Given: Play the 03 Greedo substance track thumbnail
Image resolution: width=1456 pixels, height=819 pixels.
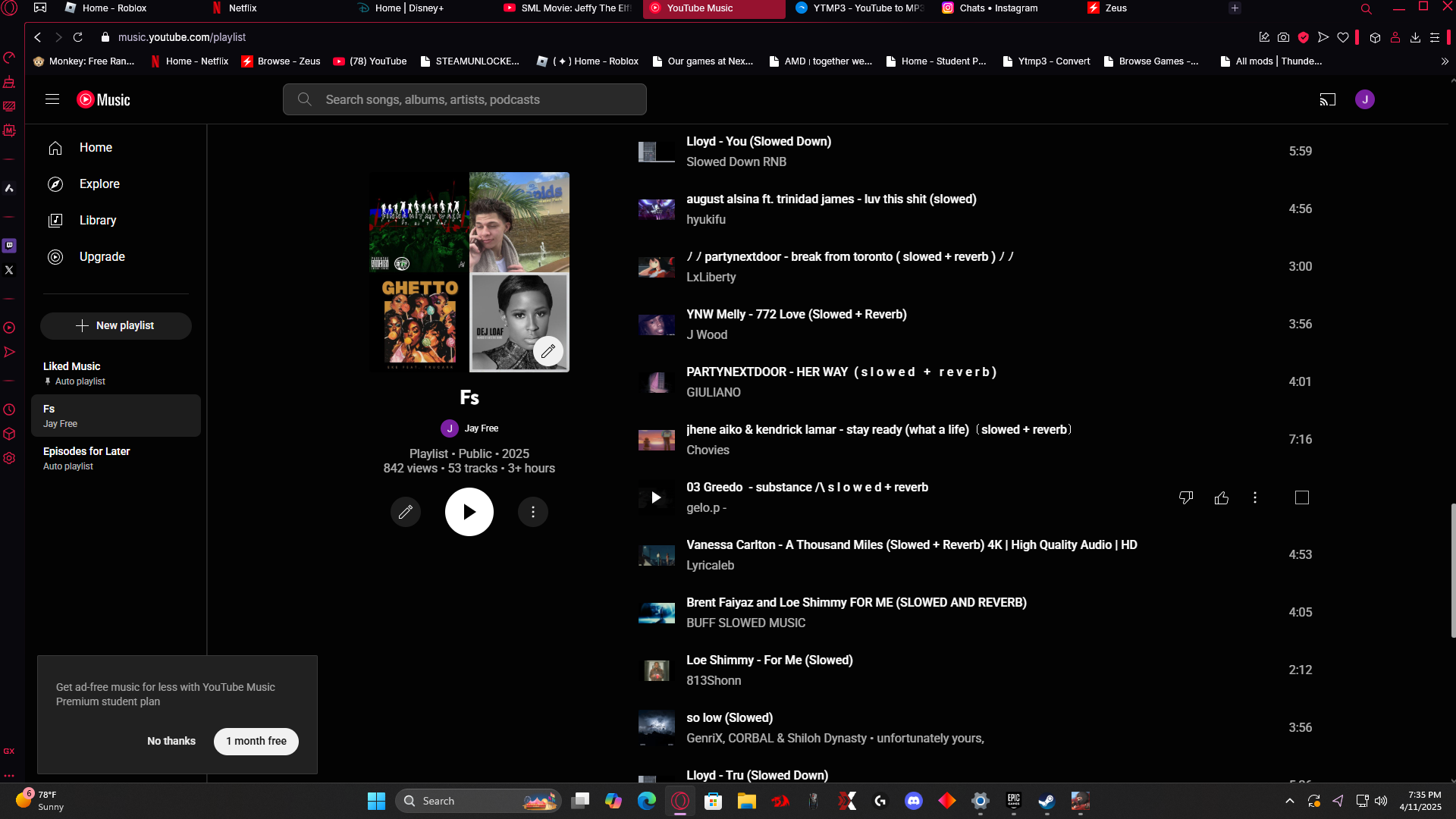Looking at the screenshot, I should click(656, 497).
